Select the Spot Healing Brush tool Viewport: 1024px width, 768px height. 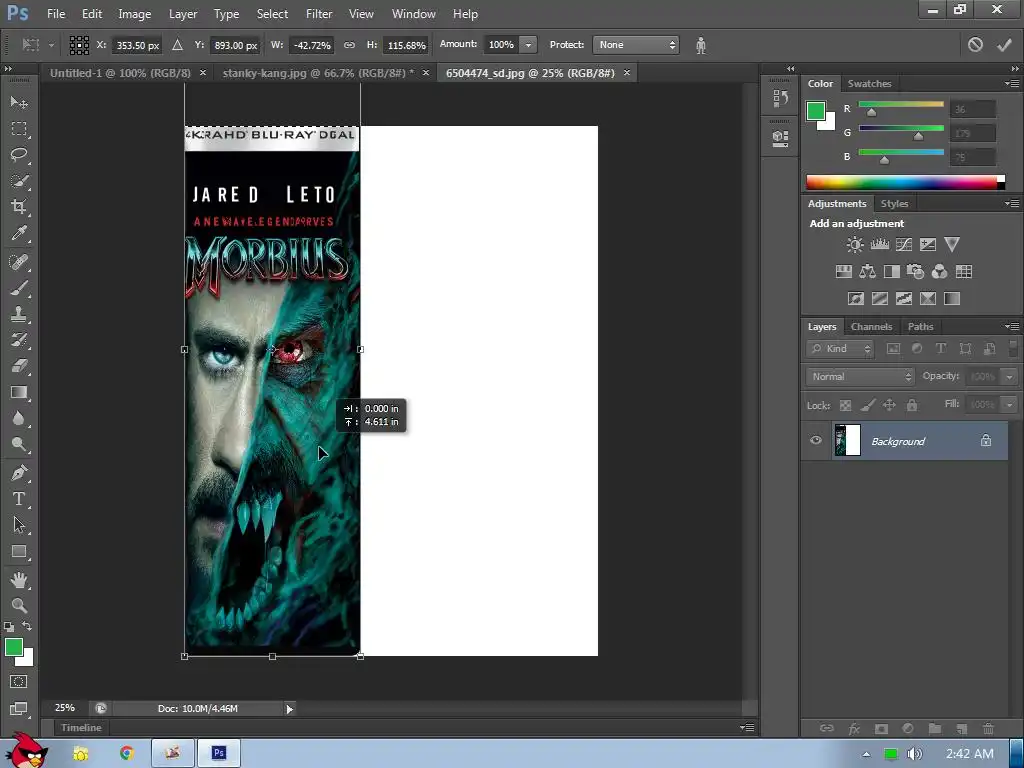(x=19, y=262)
